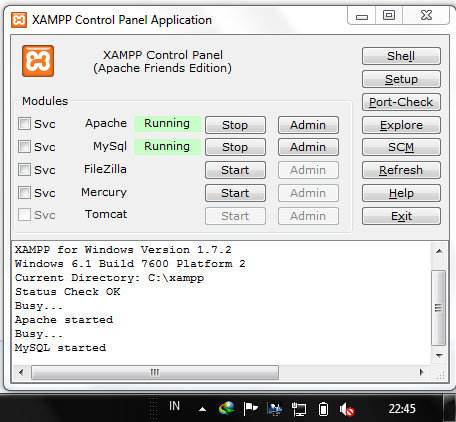Click the vertical scrollbar thumb in log
Image resolution: width=456 pixels, height=422 pixels.
pyautogui.click(x=439, y=308)
